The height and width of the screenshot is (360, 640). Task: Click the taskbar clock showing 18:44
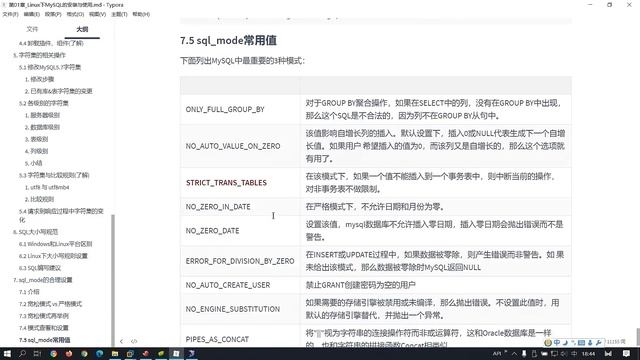pyautogui.click(x=588, y=353)
